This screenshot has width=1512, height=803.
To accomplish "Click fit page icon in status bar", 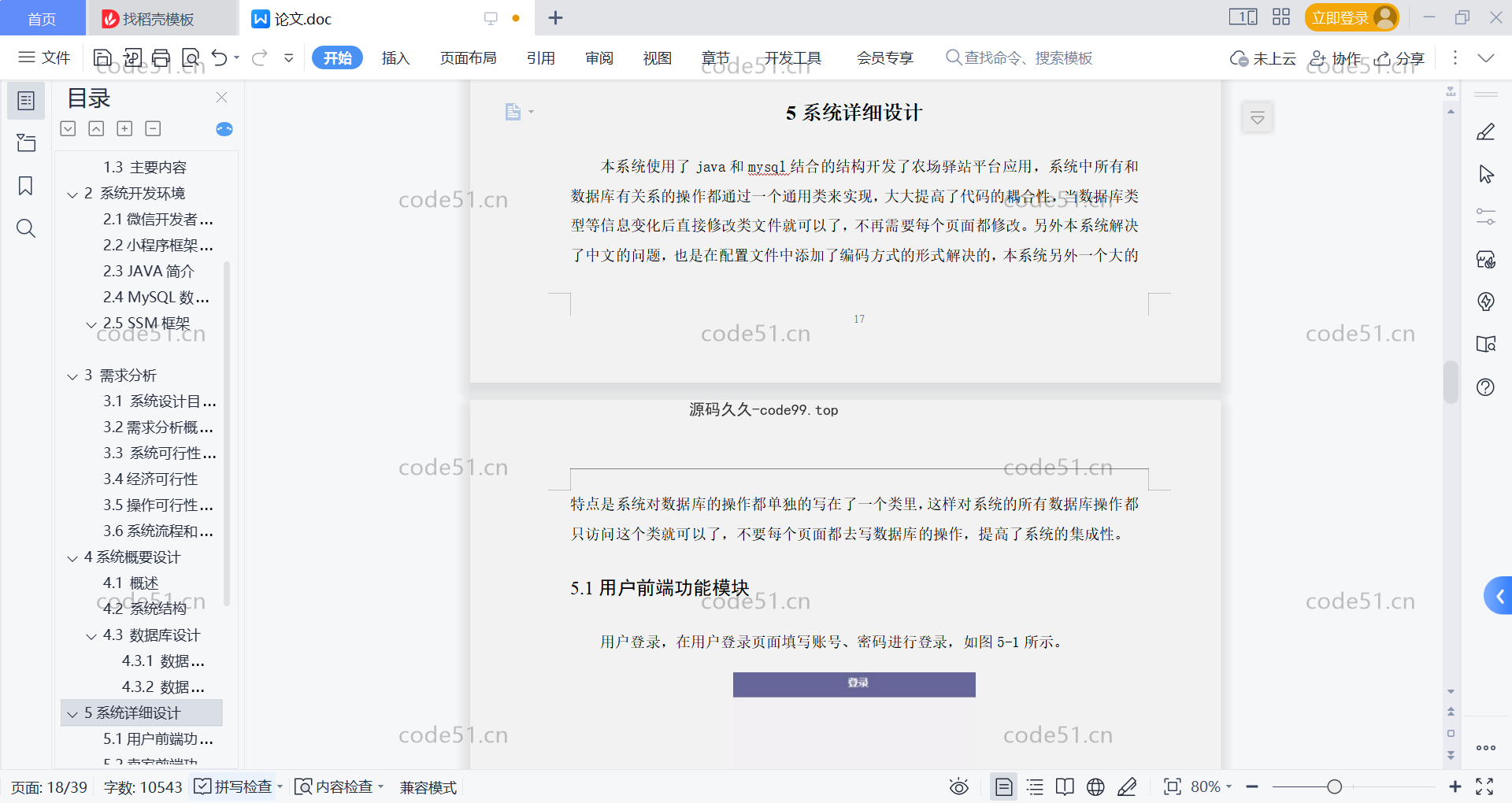I will [x=1173, y=786].
